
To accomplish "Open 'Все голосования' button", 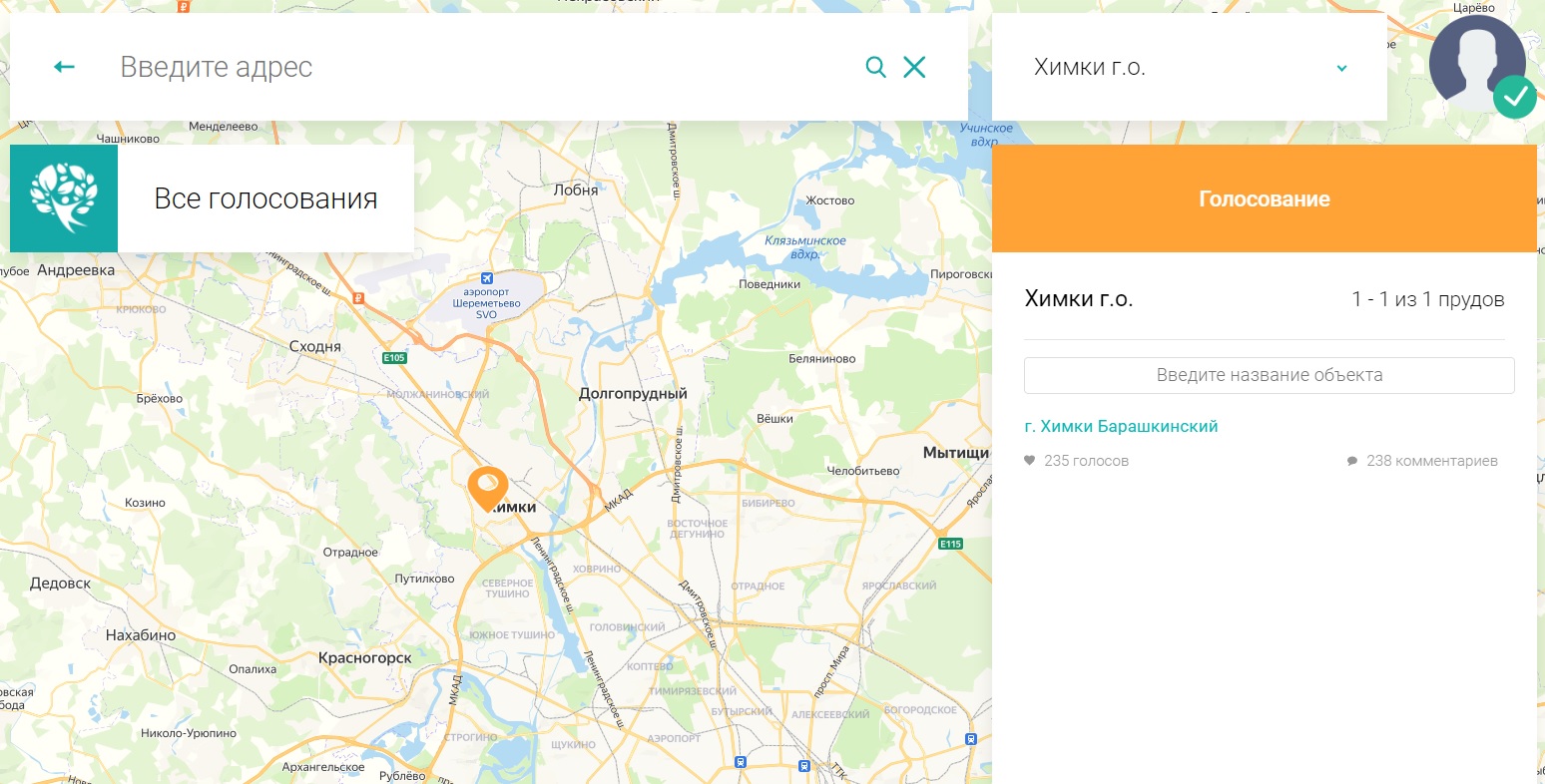I will (x=265, y=198).
